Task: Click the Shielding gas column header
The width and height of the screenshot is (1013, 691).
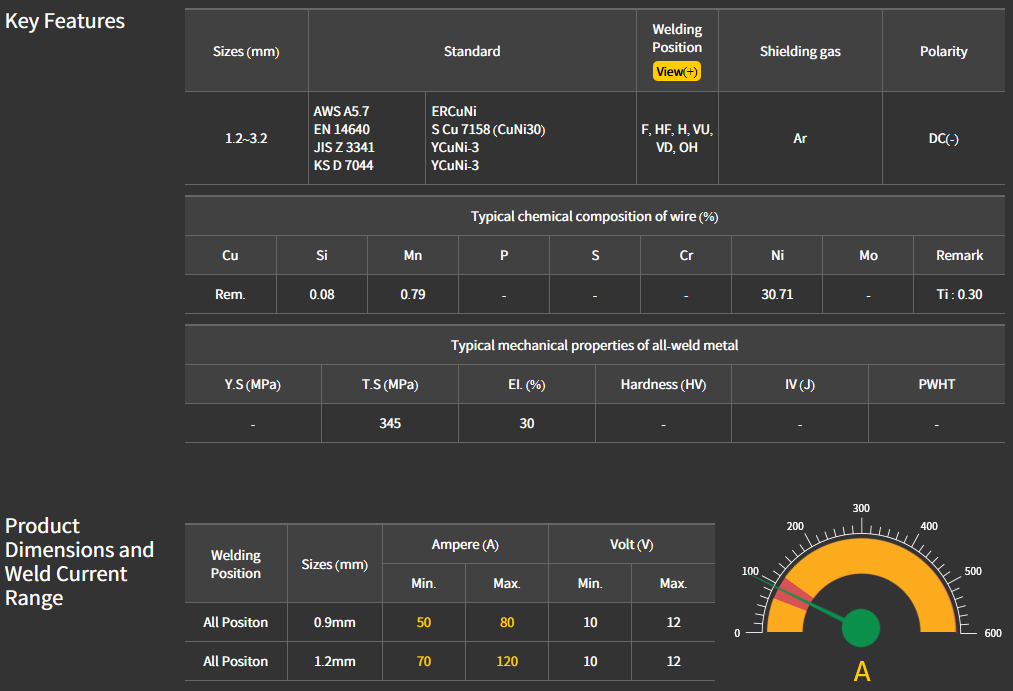Action: (800, 51)
